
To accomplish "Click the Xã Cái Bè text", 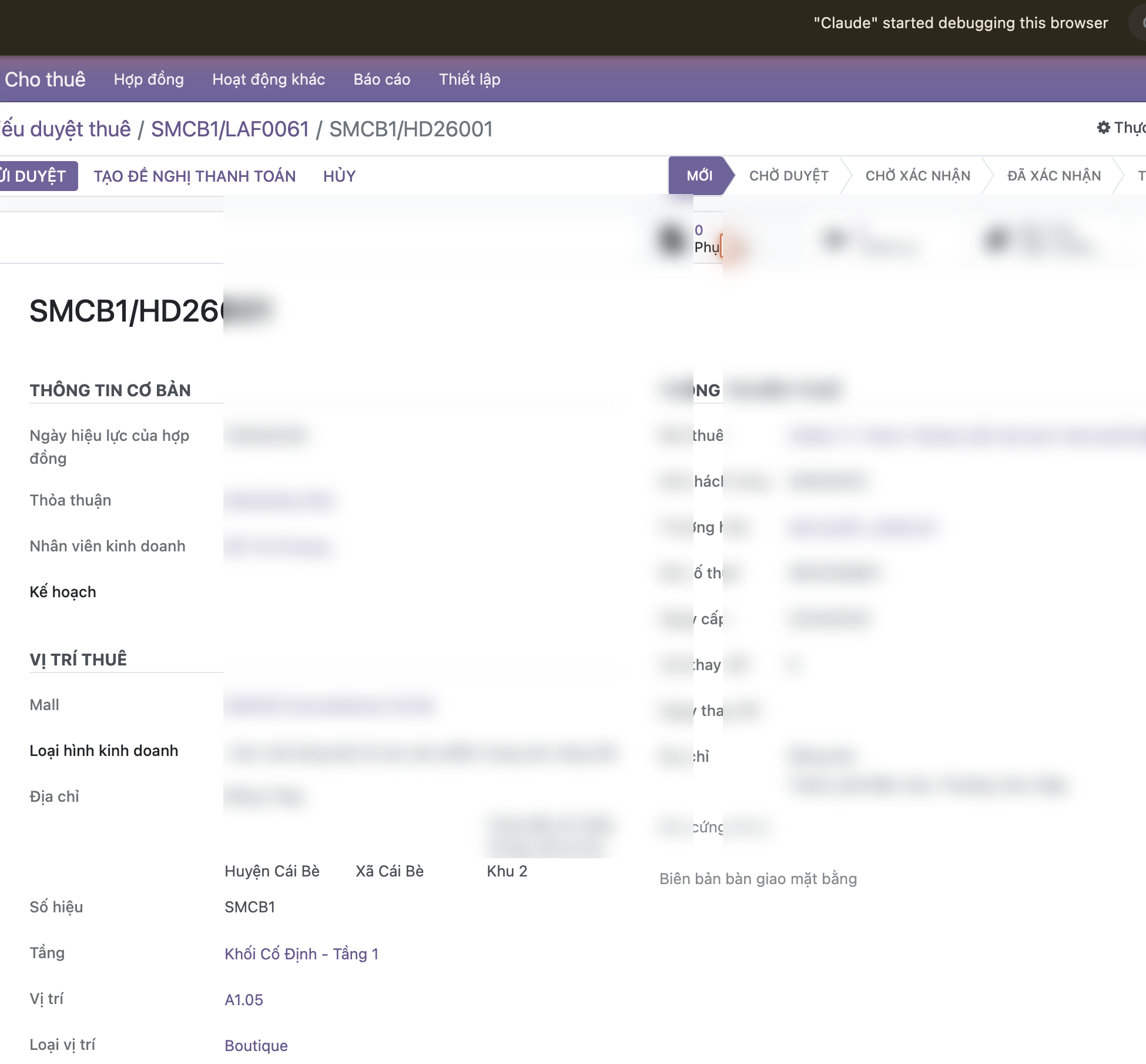I will click(x=390, y=871).
